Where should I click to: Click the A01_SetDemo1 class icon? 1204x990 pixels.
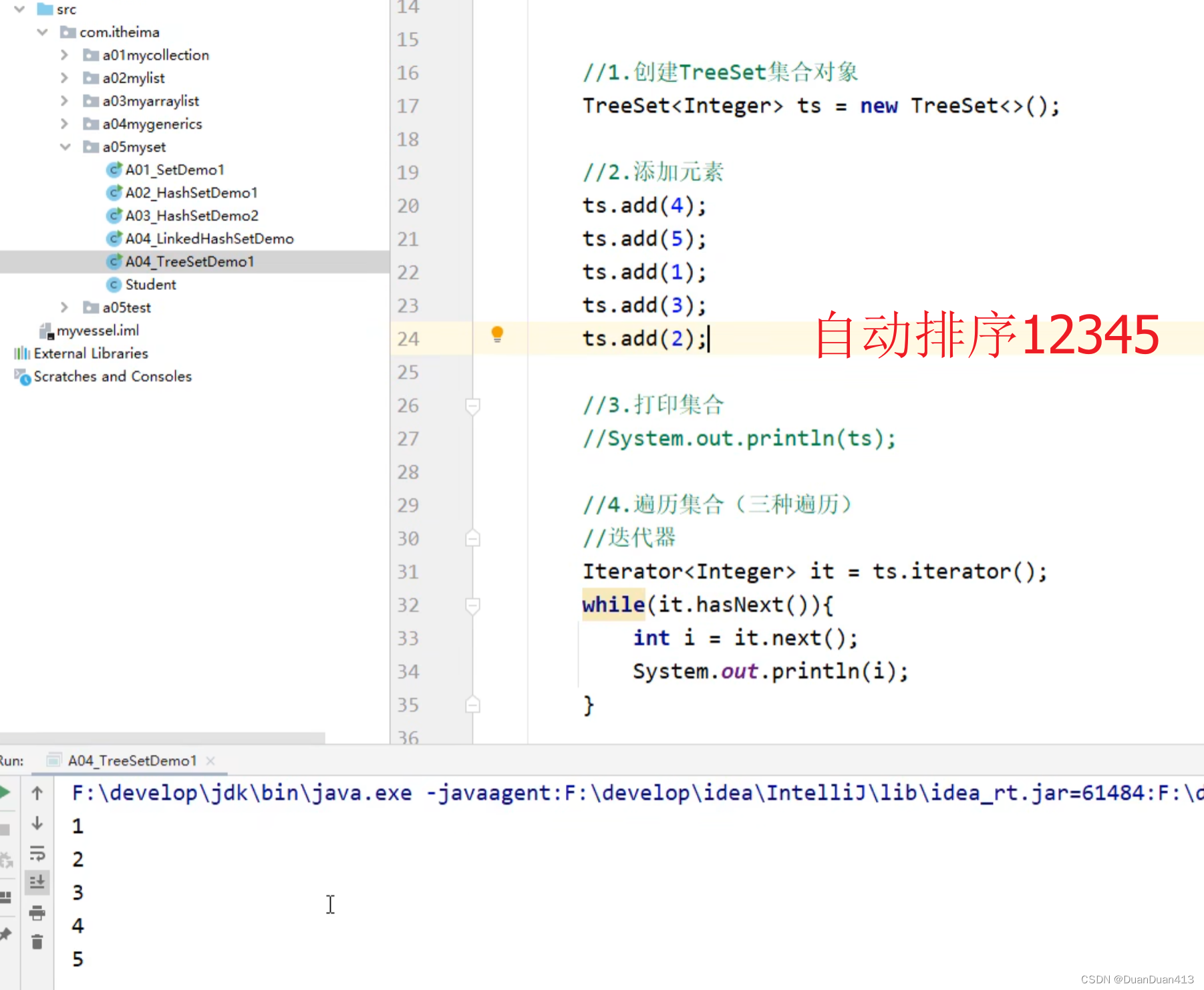point(114,170)
